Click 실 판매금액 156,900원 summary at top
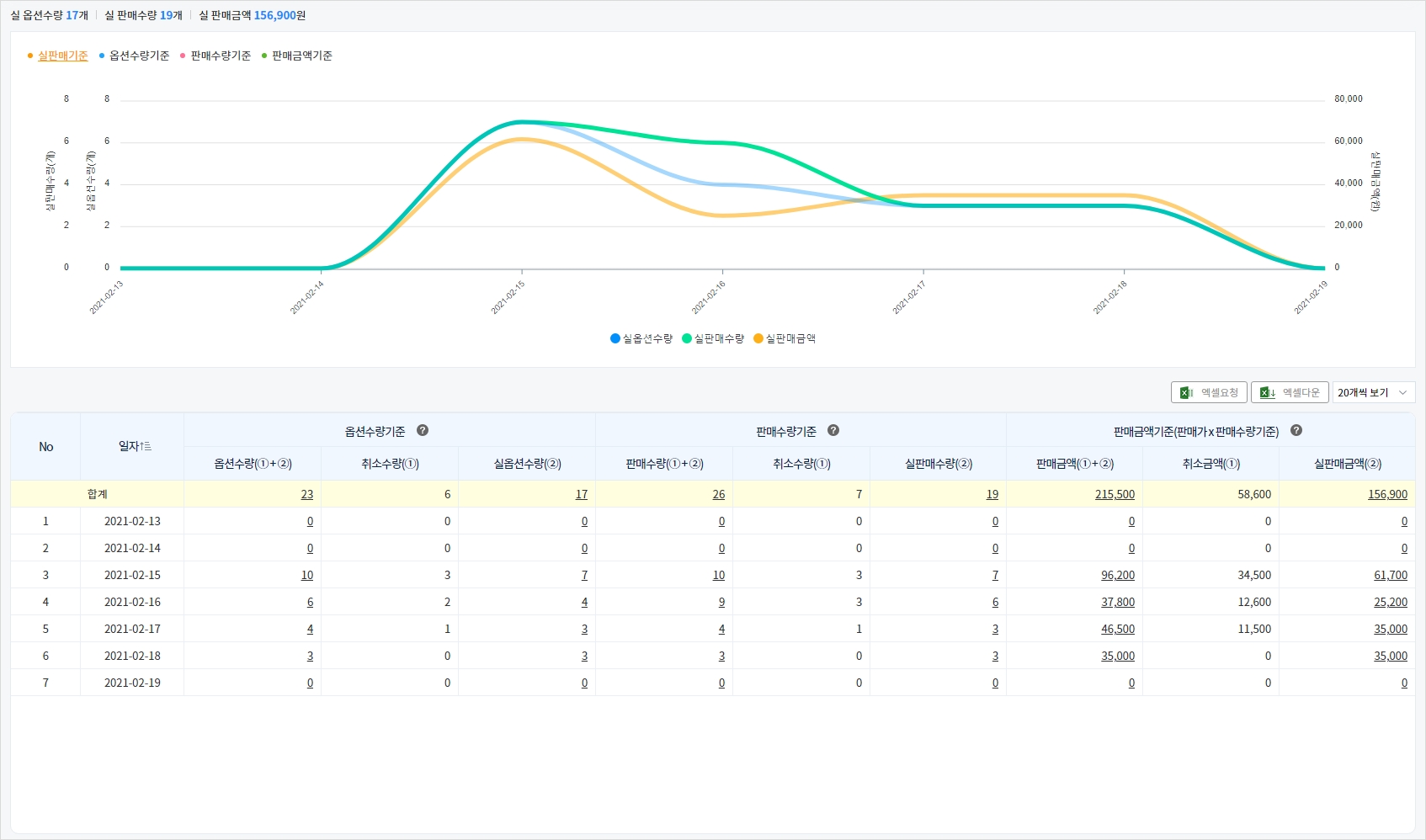Screen dimensions: 1426x840 tap(253, 15)
